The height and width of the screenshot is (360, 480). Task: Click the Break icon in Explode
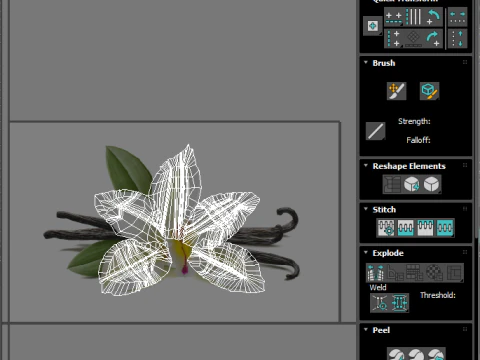(x=376, y=273)
